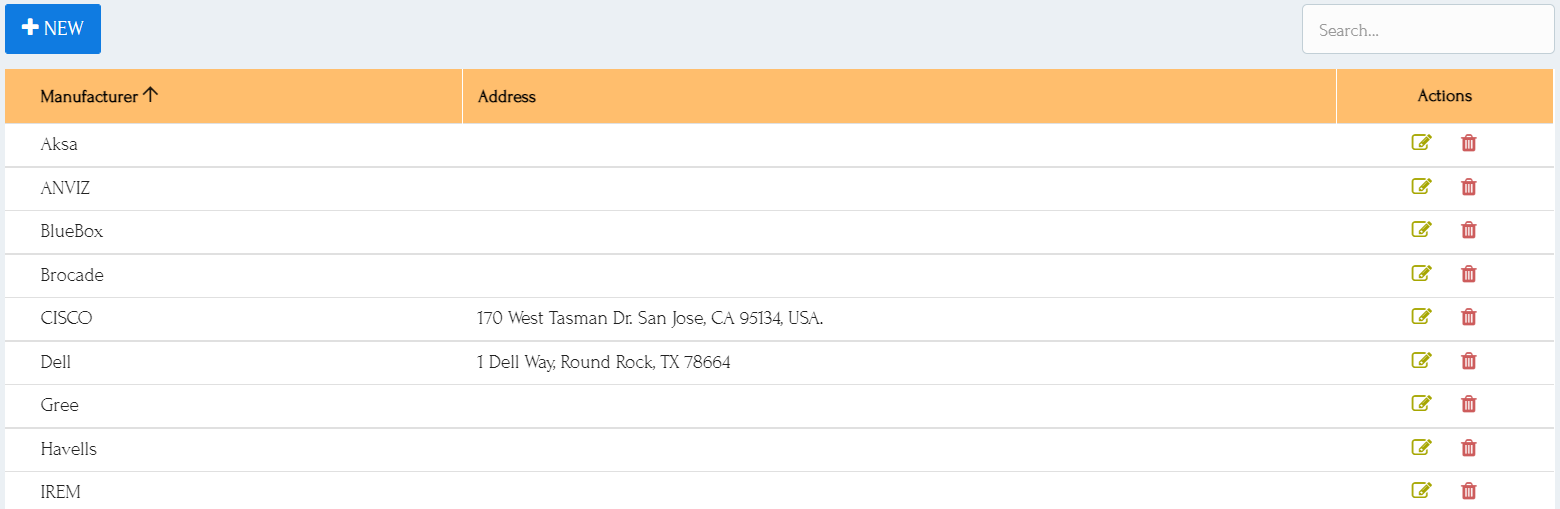Delete the CISCO manufacturer
The image size is (1560, 509).
click(1468, 317)
